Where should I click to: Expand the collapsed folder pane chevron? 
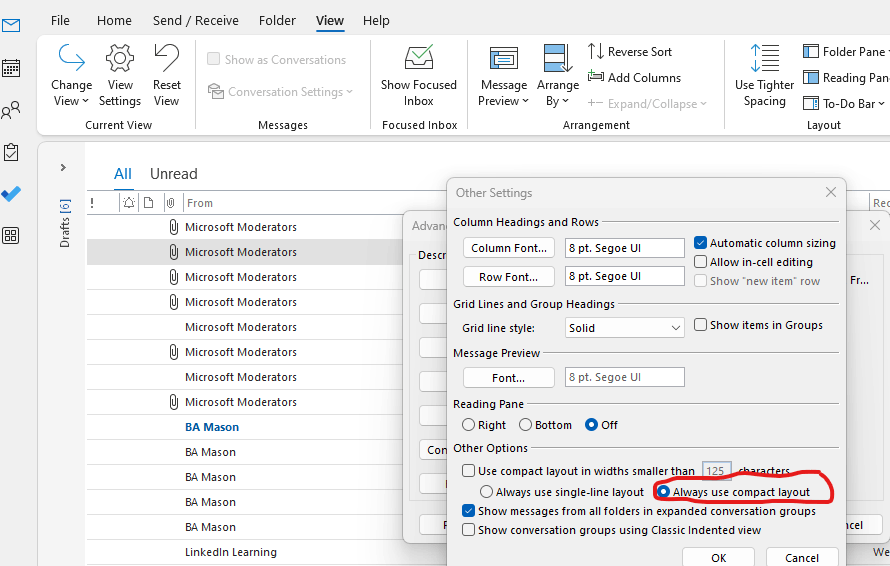pos(63,167)
